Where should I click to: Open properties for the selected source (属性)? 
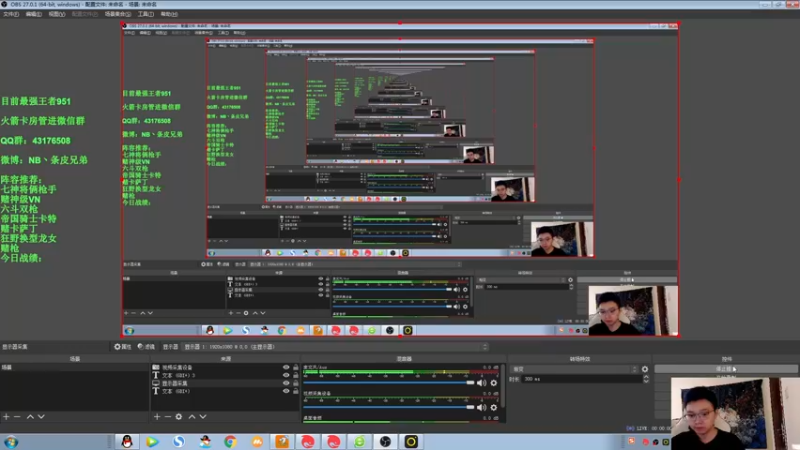pos(123,346)
